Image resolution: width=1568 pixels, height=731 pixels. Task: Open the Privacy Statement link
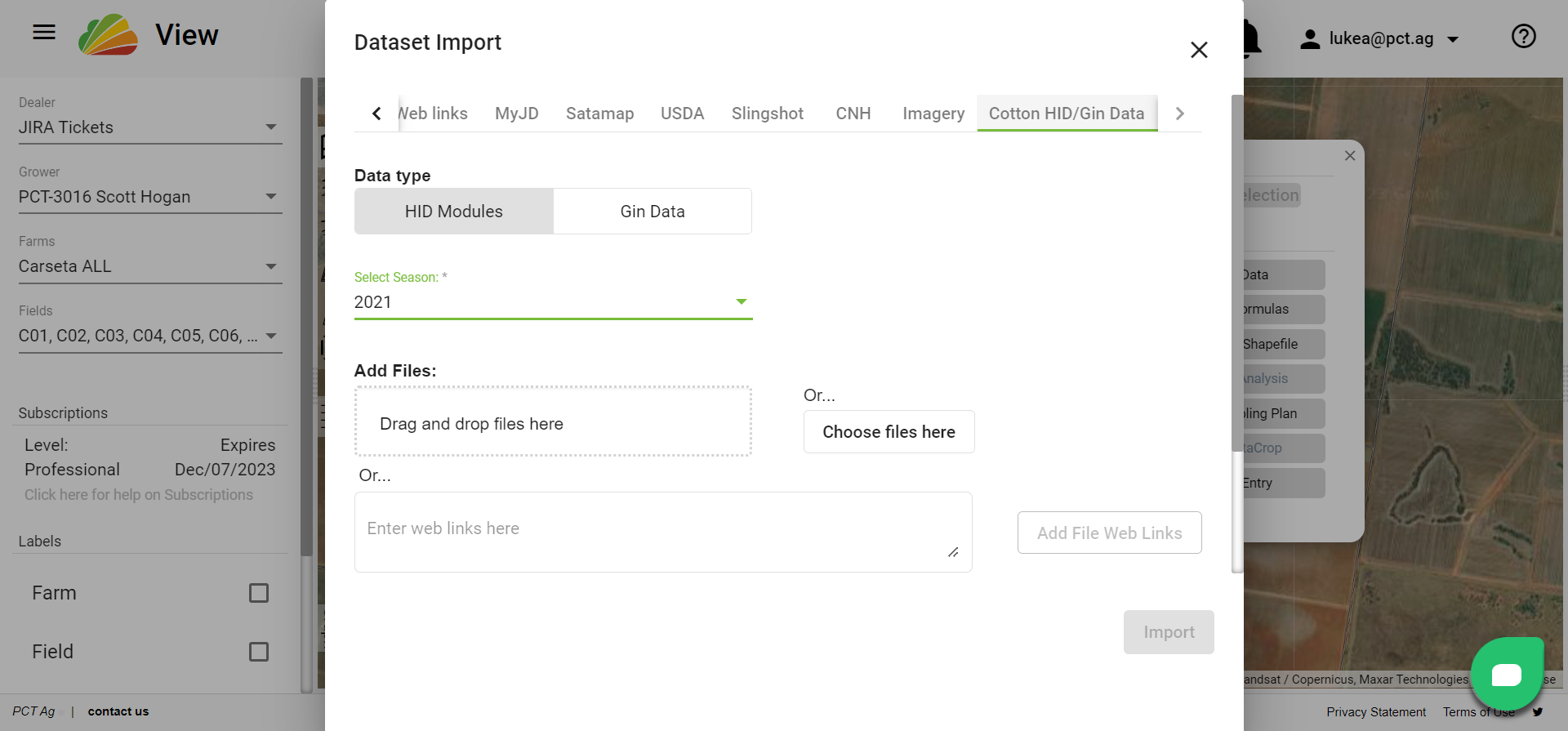pos(1376,712)
